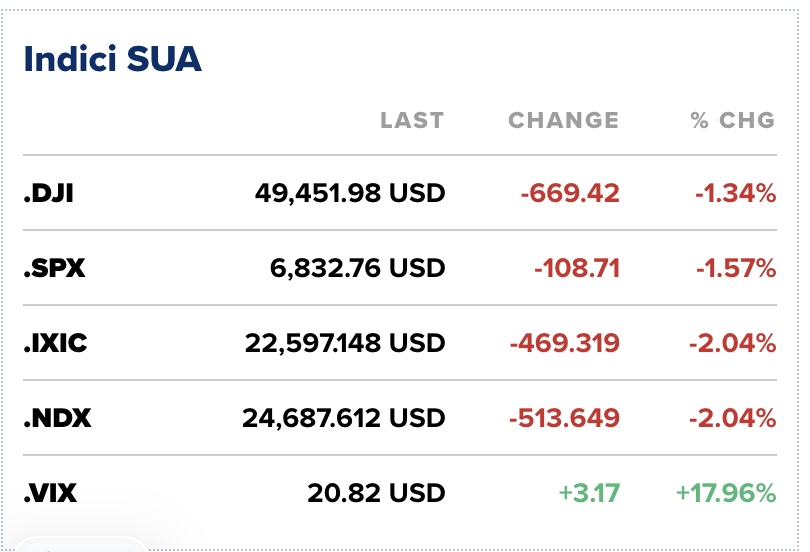The image size is (810, 552).
Task: Click the LAST column header
Action: click(411, 121)
